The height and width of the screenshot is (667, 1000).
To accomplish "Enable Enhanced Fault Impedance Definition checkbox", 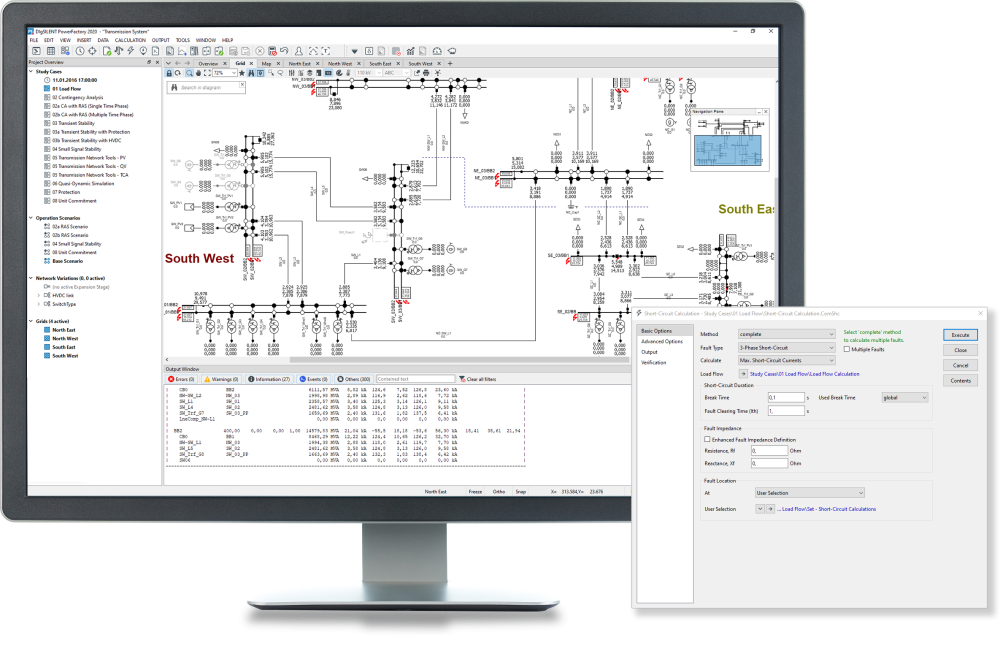I will (707, 439).
